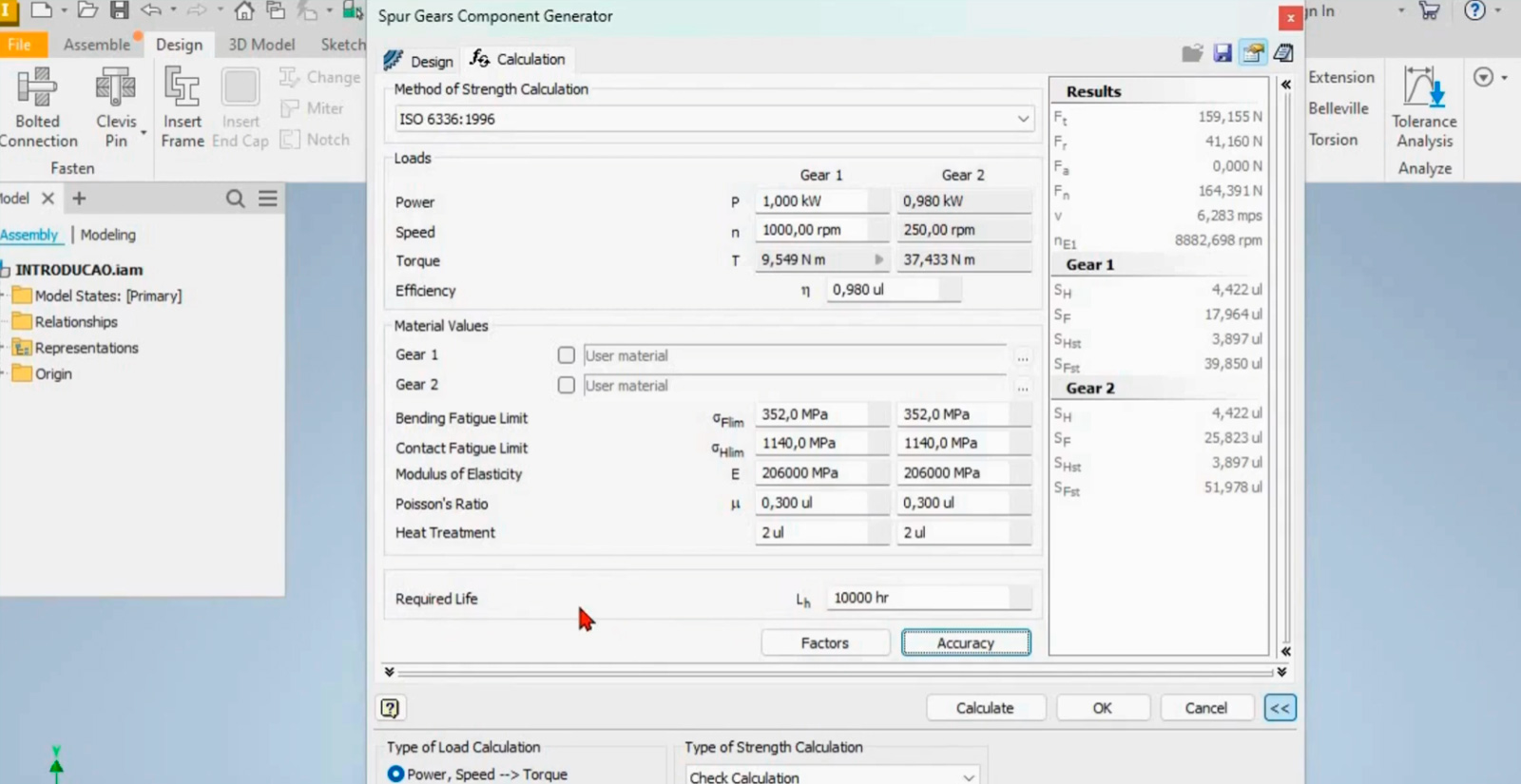
Task: Click the Home icon in quick access toolbar
Action: pos(244,11)
